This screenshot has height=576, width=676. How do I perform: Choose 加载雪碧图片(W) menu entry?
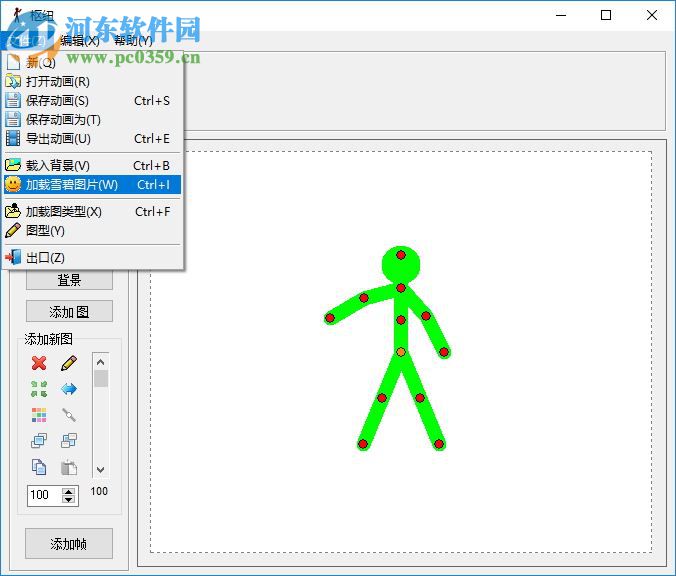pyautogui.click(x=92, y=185)
